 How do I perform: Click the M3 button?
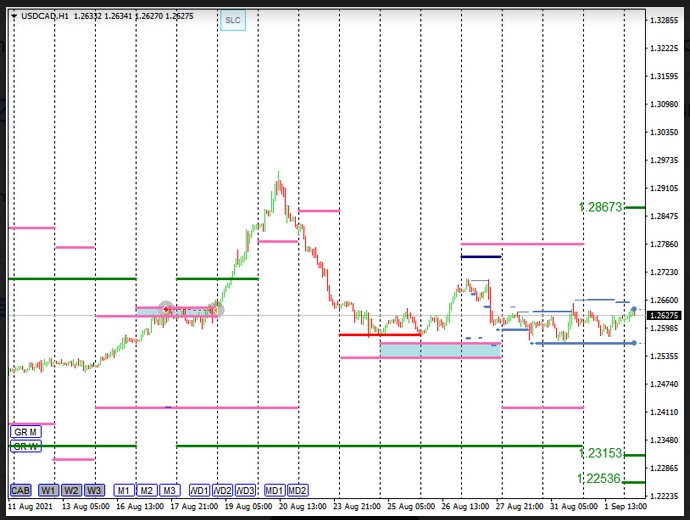169,491
